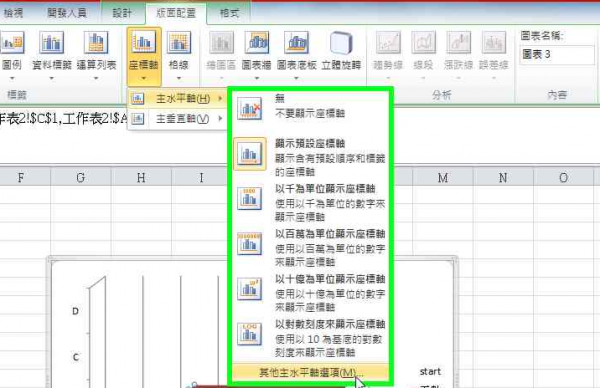This screenshot has height=388, width=600.
Task: Select column header M
Action: click(443, 178)
